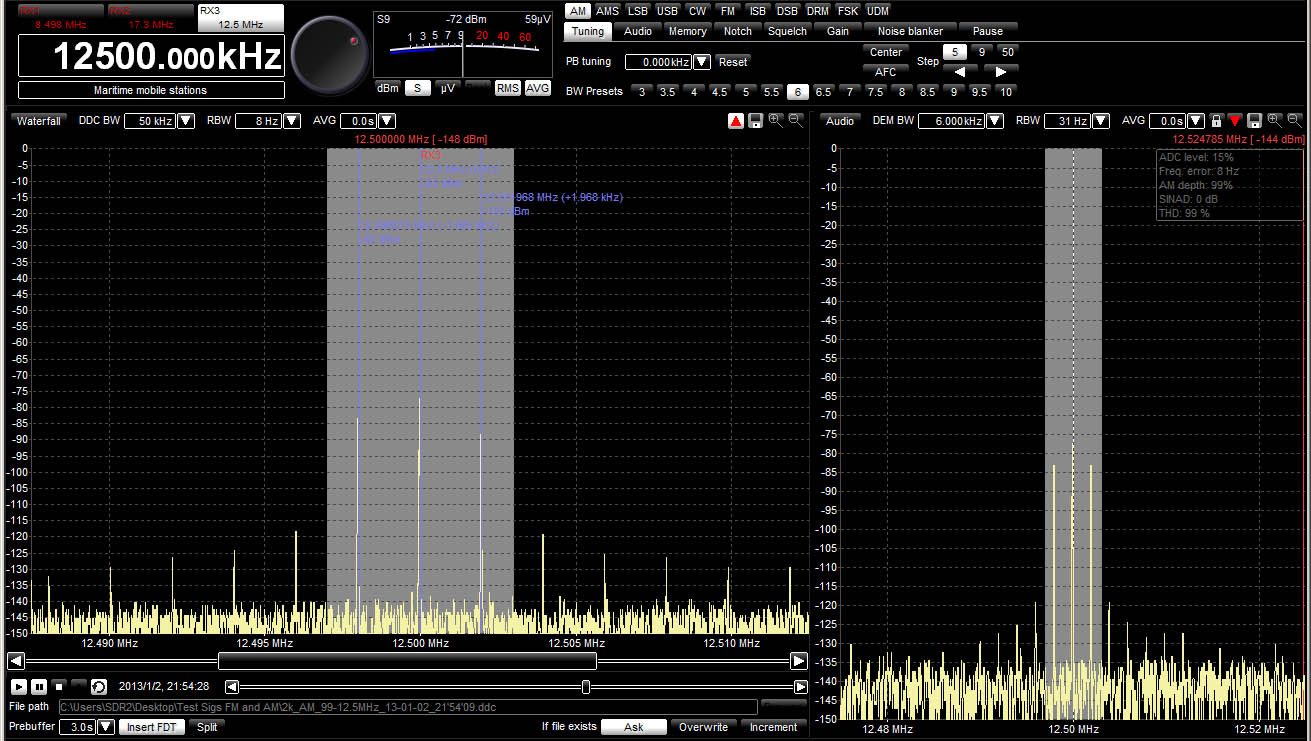Click the spectrum horizontal scrollbar thumb
Image resolution: width=1311 pixels, height=741 pixels.
[407, 661]
